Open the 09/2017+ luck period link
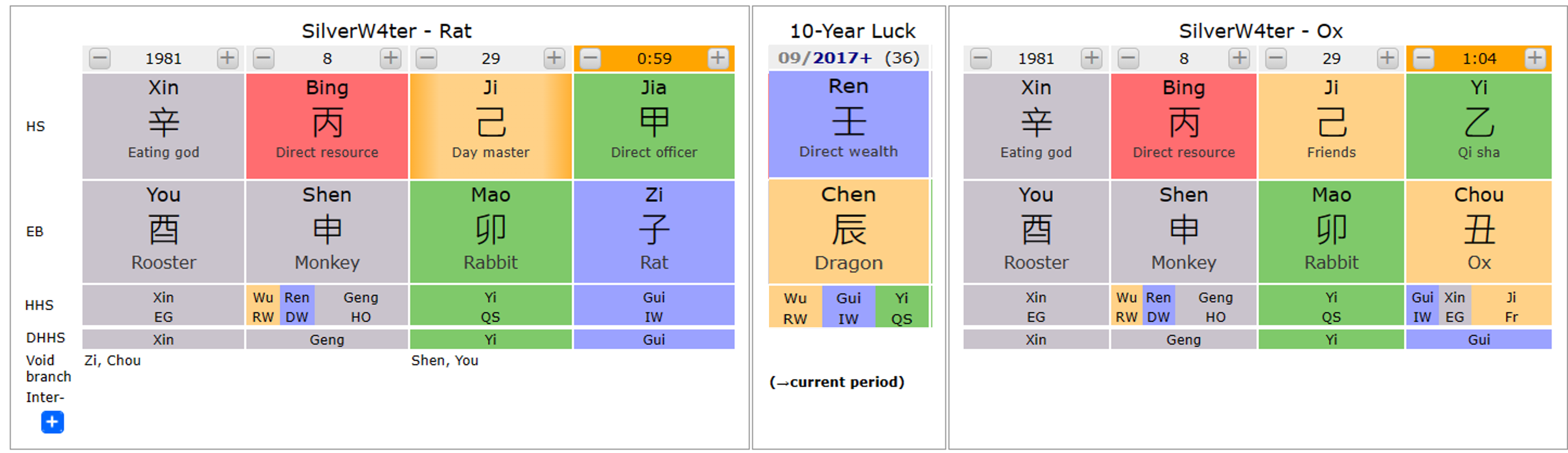 [x=825, y=58]
